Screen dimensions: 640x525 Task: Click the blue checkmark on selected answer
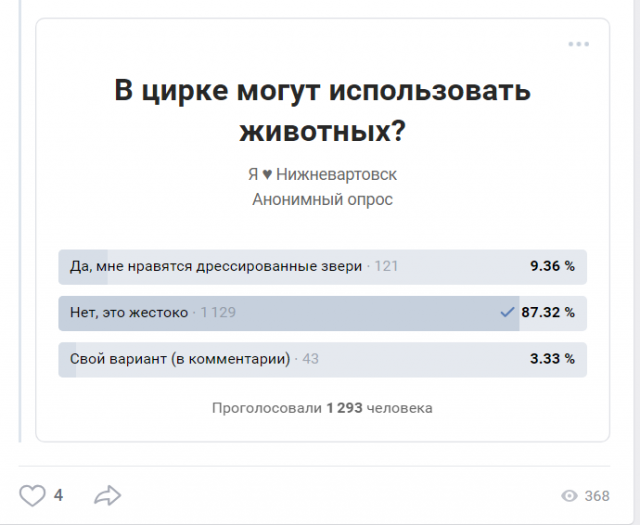point(507,313)
